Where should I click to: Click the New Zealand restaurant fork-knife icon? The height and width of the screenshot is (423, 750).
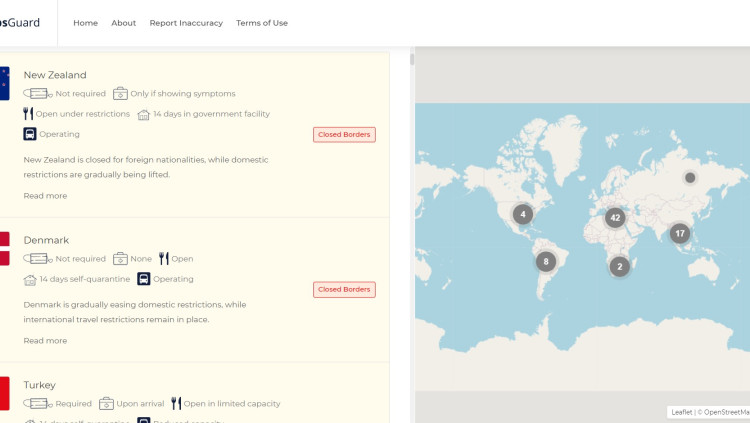[x=28, y=114]
